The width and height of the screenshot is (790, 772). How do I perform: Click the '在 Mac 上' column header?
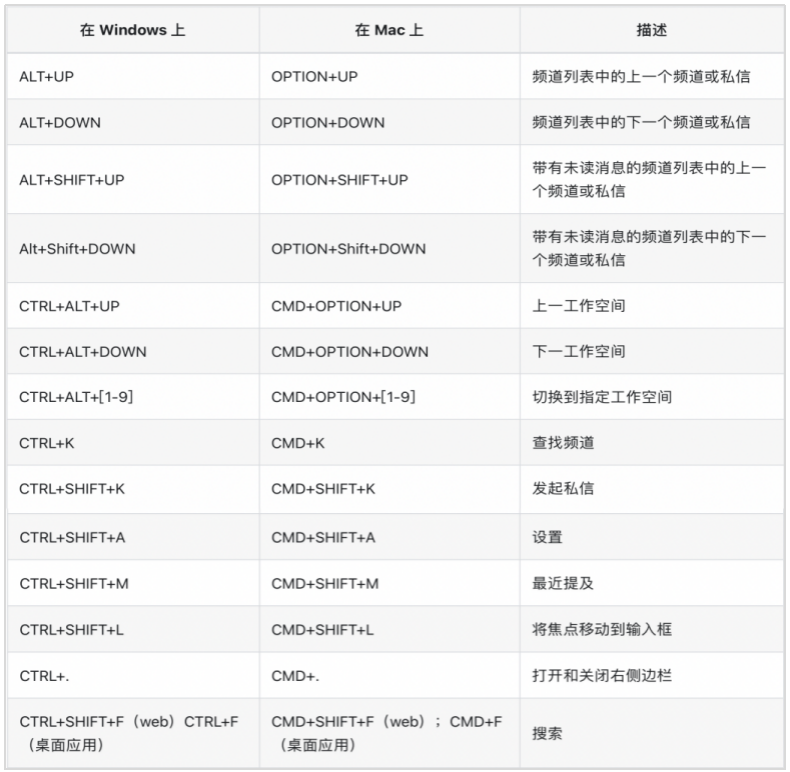click(x=389, y=30)
